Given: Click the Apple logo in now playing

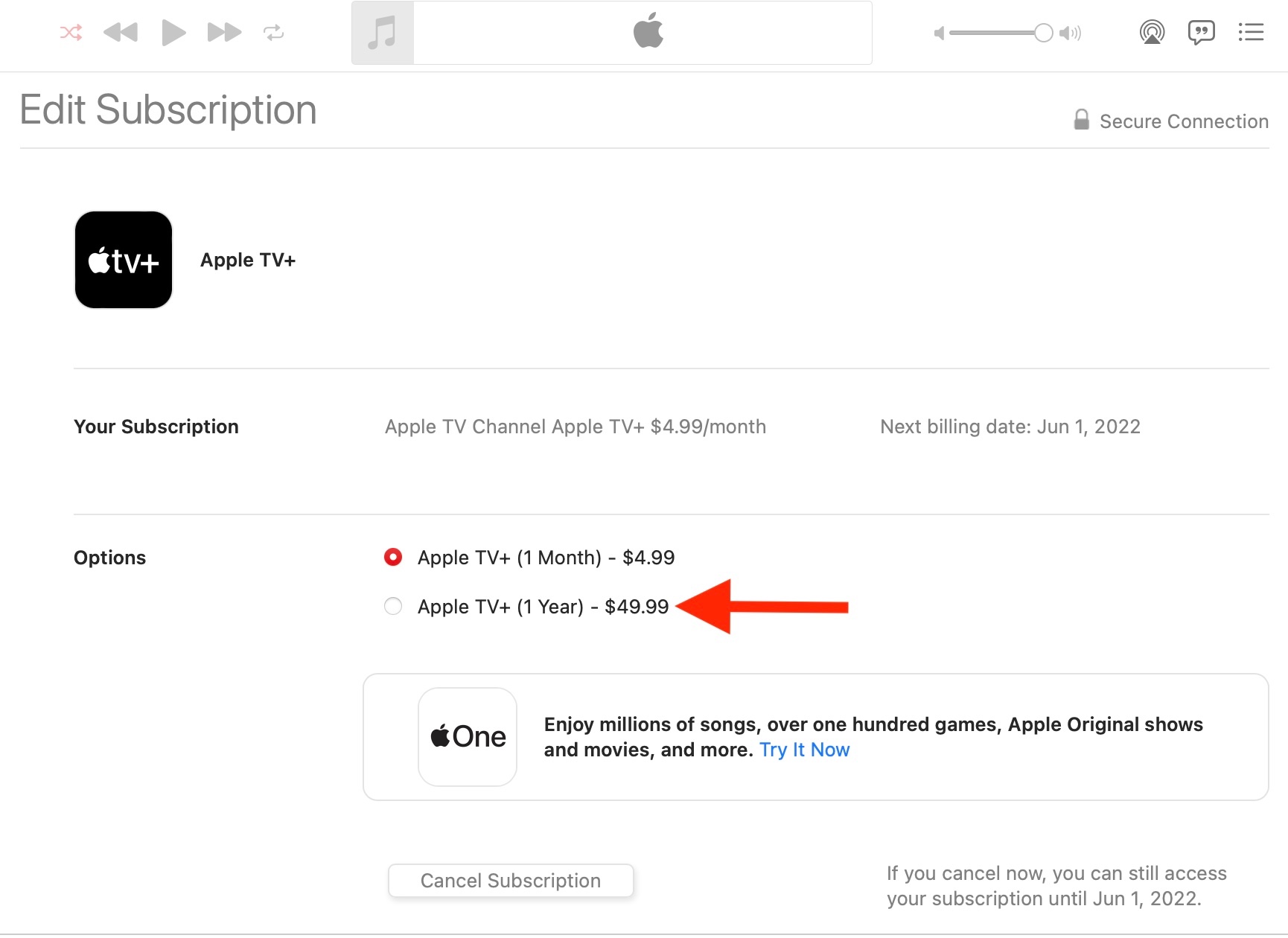Looking at the screenshot, I should 648,31.
